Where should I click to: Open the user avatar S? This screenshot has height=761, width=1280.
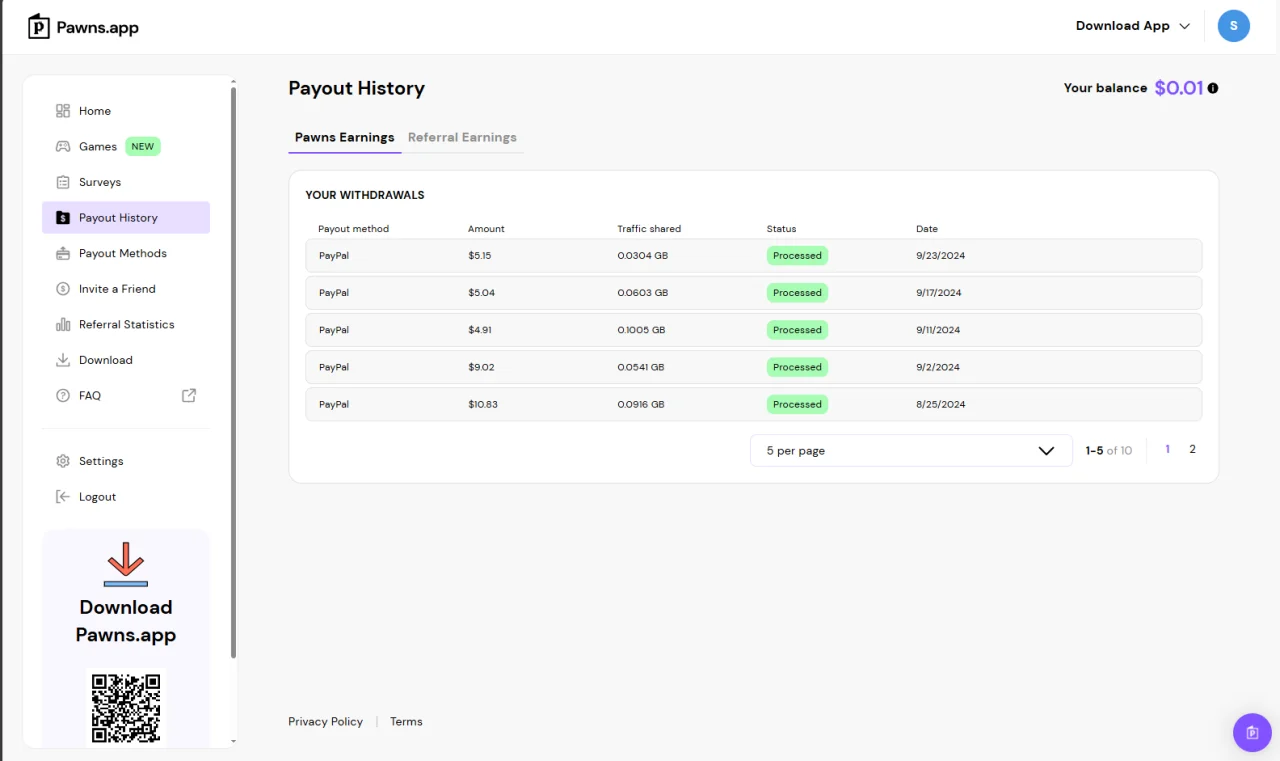(x=1234, y=26)
